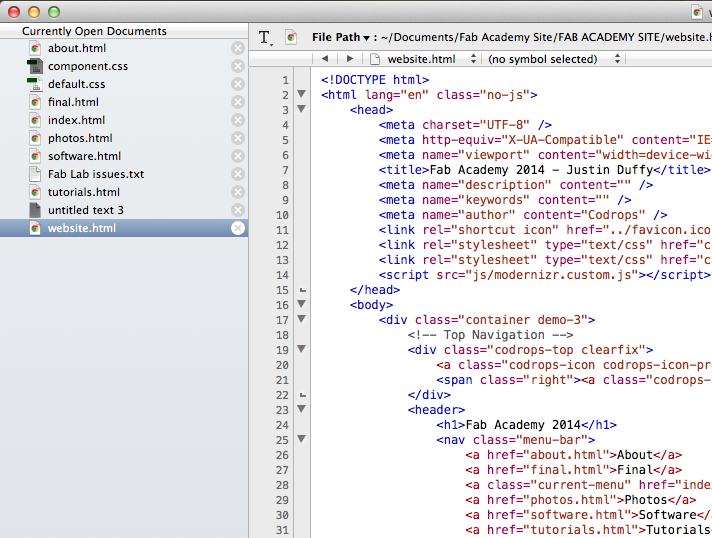Viewport: 712px width, 538px height.
Task: Click the untitled text 3 file icon
Action: [35, 210]
